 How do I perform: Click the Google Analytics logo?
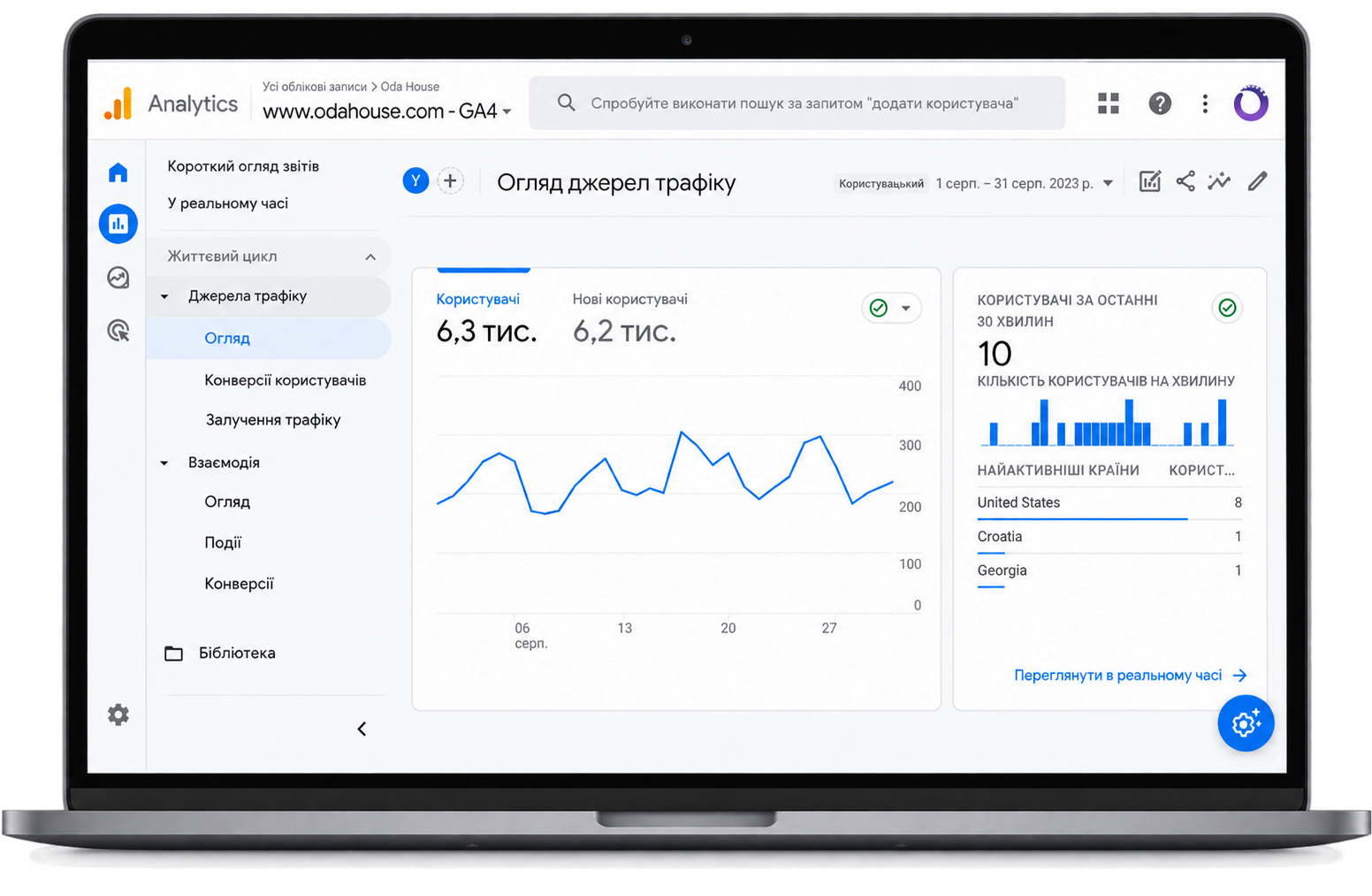point(118,103)
